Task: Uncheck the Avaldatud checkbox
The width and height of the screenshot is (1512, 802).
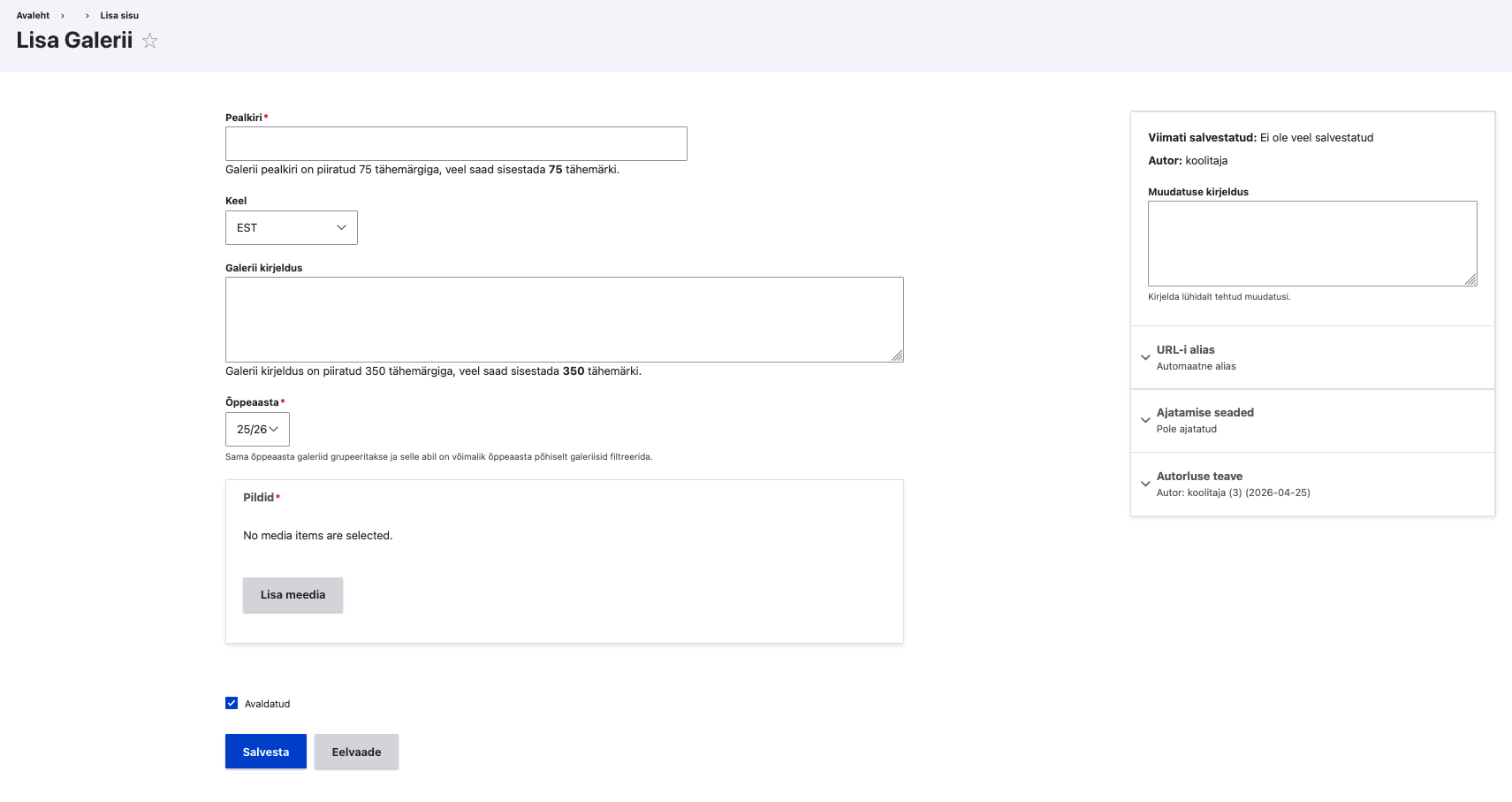Action: point(232,703)
